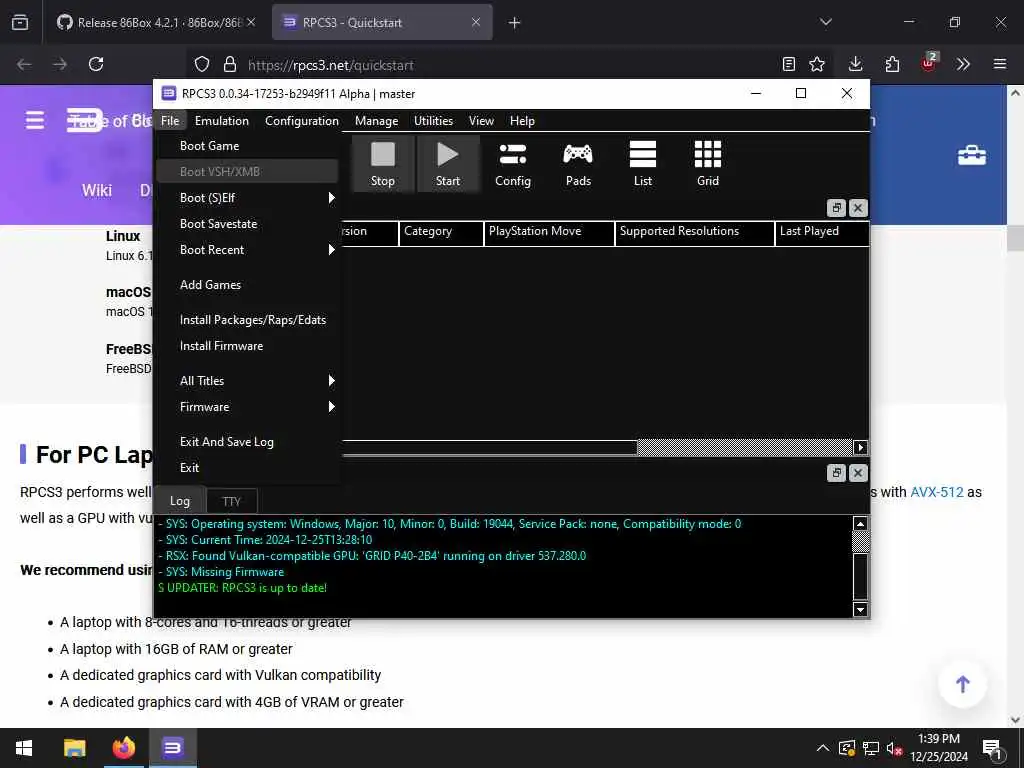Click the Stop toolbar icon in RPCS3

383,163
